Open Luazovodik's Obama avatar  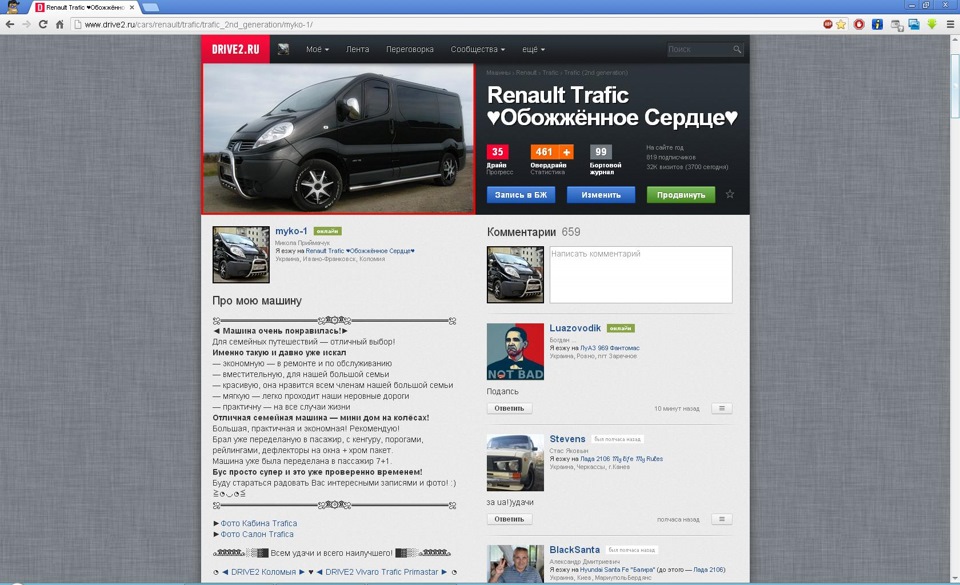pyautogui.click(x=515, y=351)
